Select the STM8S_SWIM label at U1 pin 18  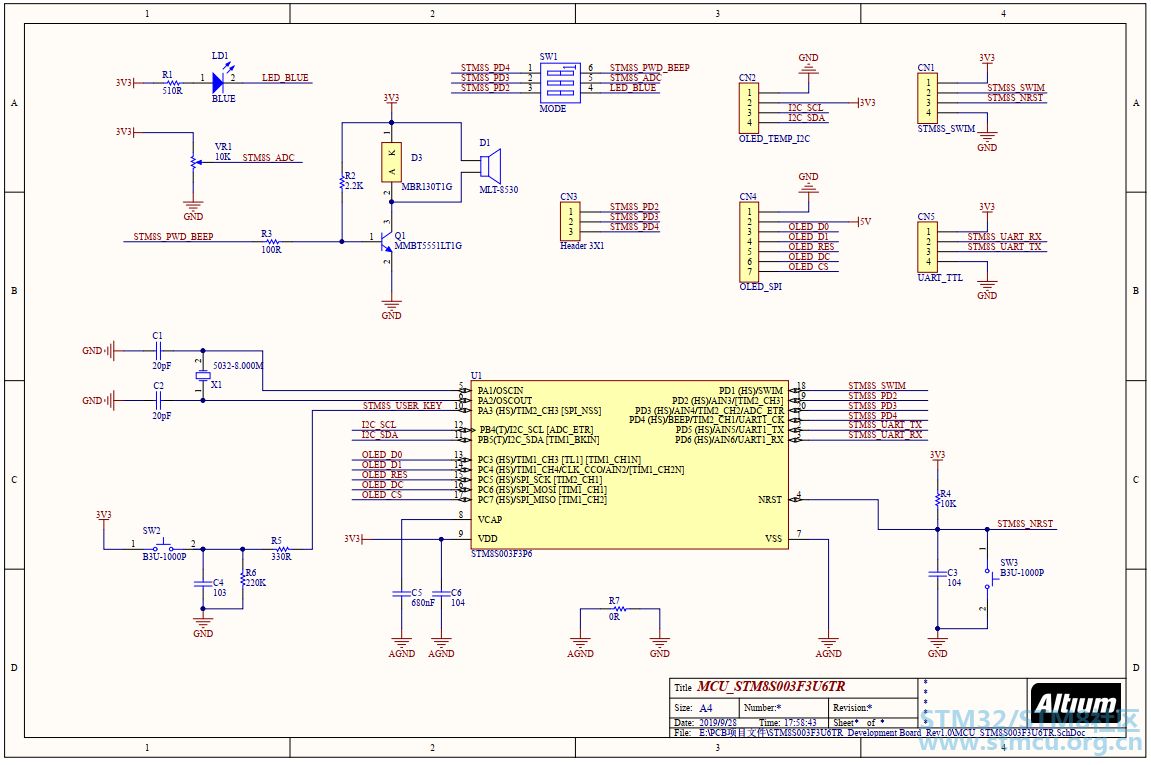[877, 385]
